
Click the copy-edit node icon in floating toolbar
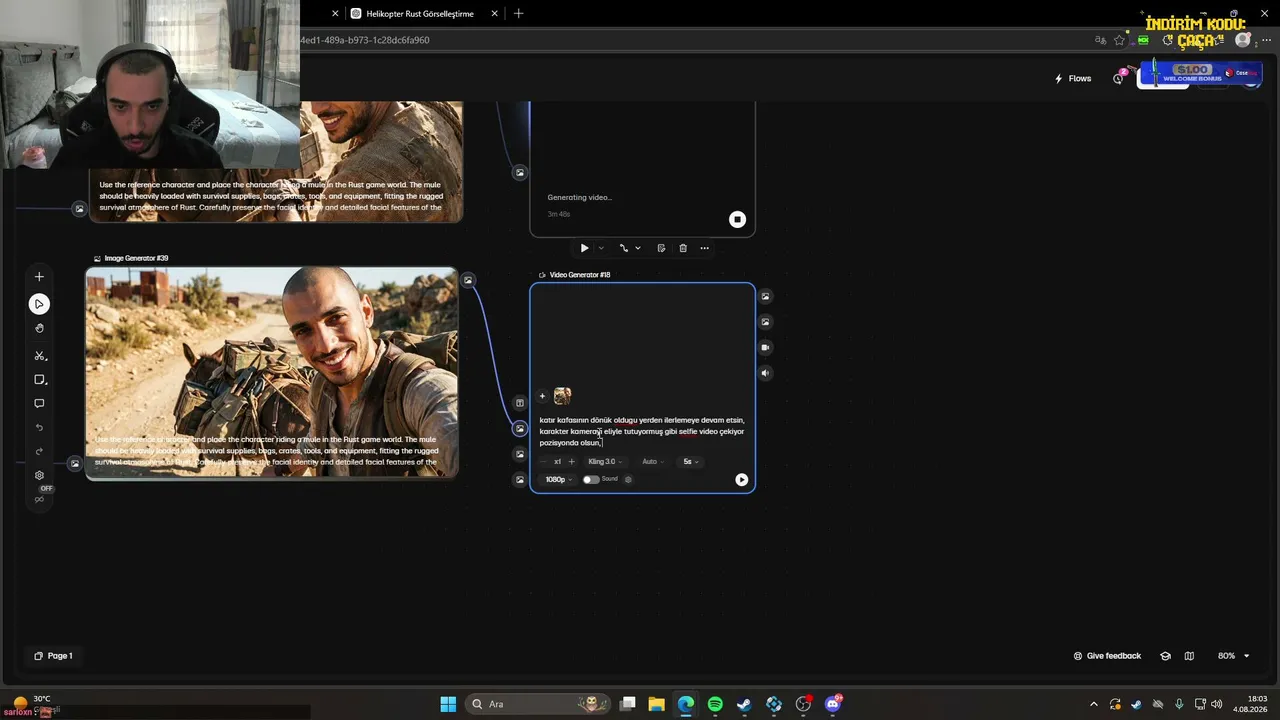tap(661, 248)
